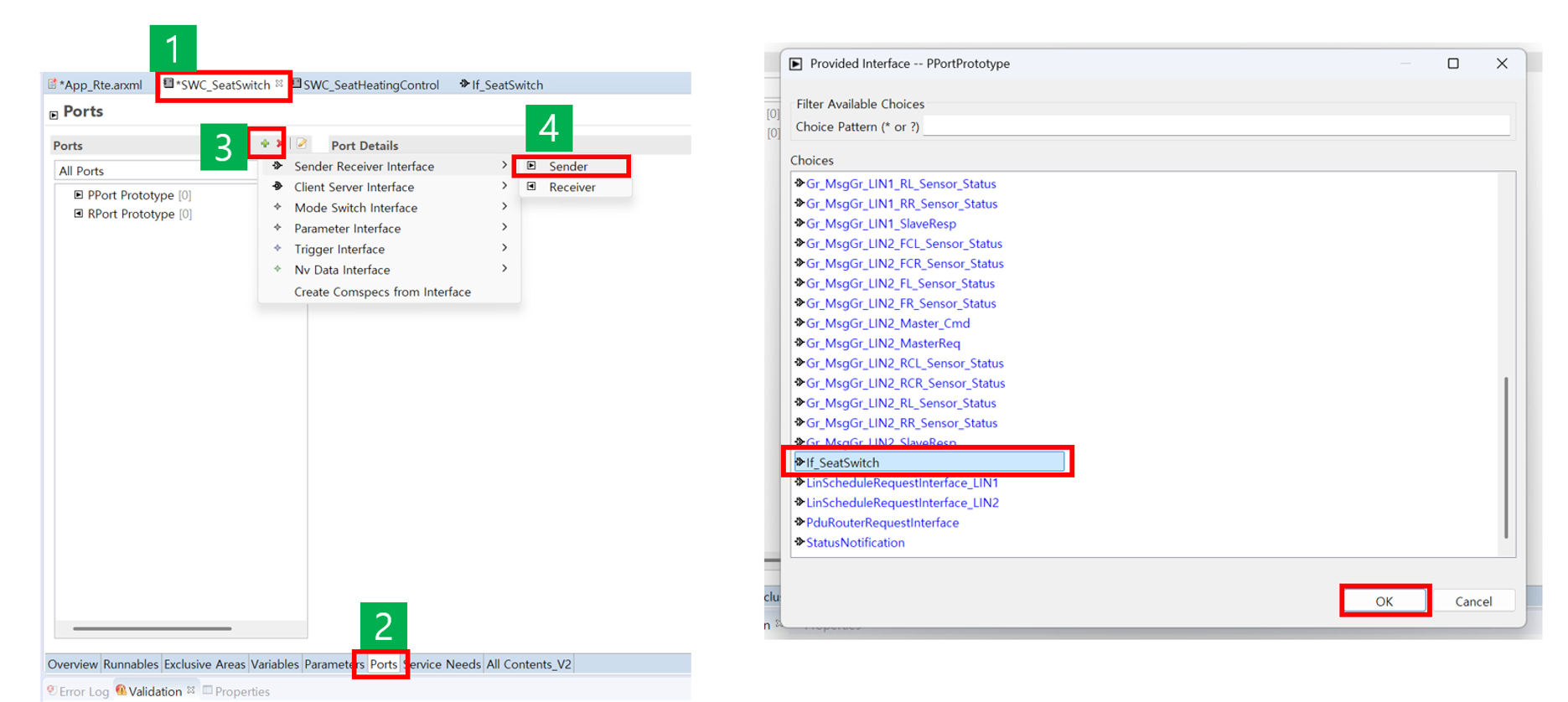This screenshot has width=1568, height=702.
Task: Expand the Mode Switch Interface submenu arrow
Action: 505,207
